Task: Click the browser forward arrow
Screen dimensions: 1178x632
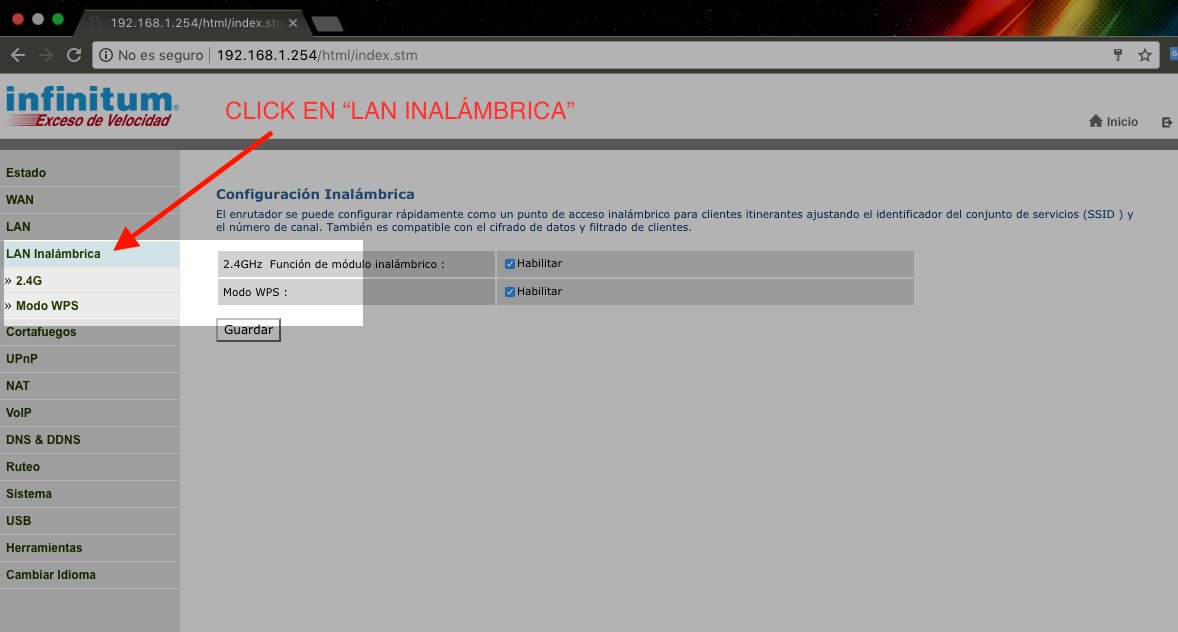Action: point(46,55)
